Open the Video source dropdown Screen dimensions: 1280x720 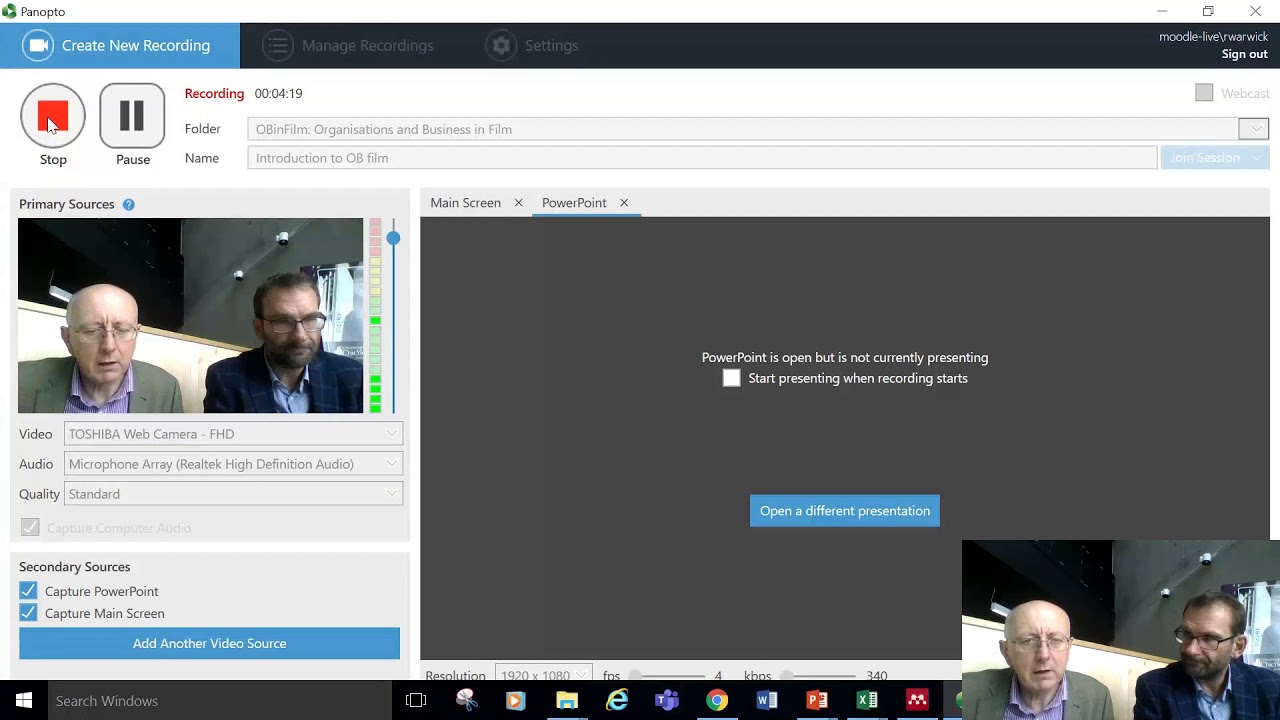[x=234, y=434]
